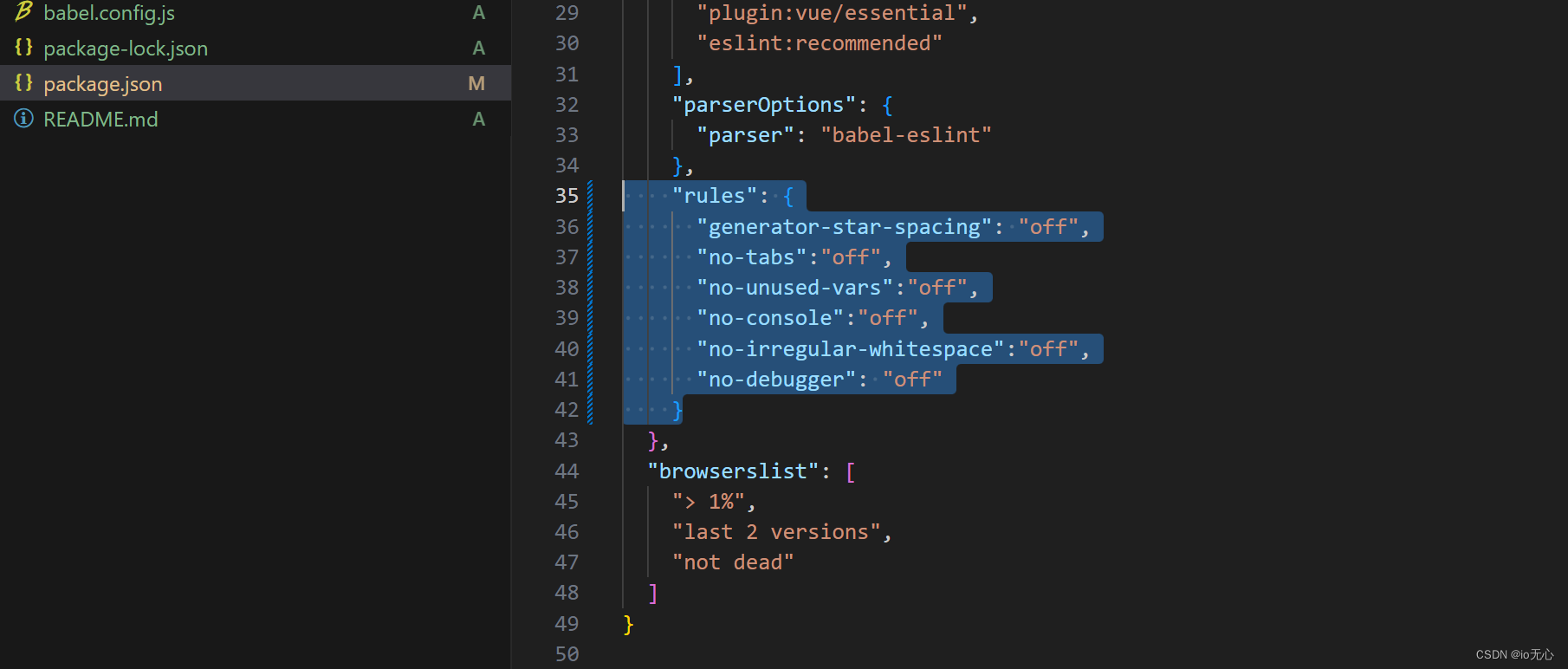Click the "parserOptions" key
Viewport: 1568px width, 669px height.
pyautogui.click(x=764, y=105)
